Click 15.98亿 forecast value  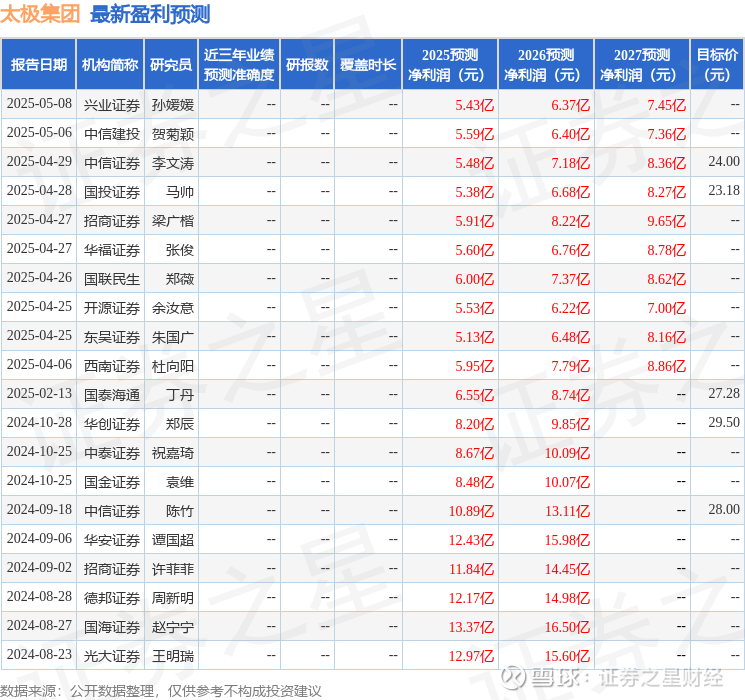[x=567, y=540]
